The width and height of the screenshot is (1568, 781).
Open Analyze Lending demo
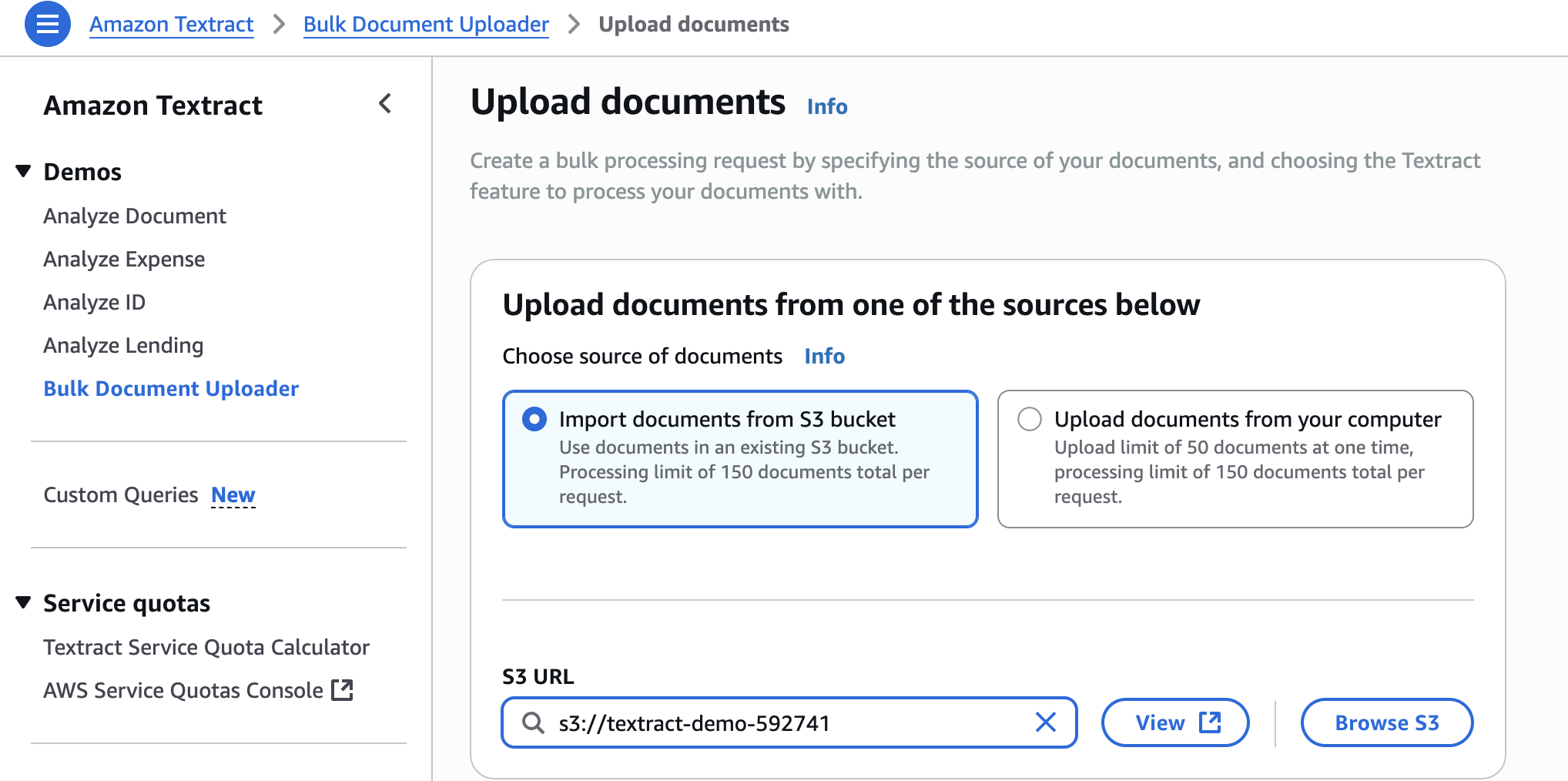[x=123, y=345]
